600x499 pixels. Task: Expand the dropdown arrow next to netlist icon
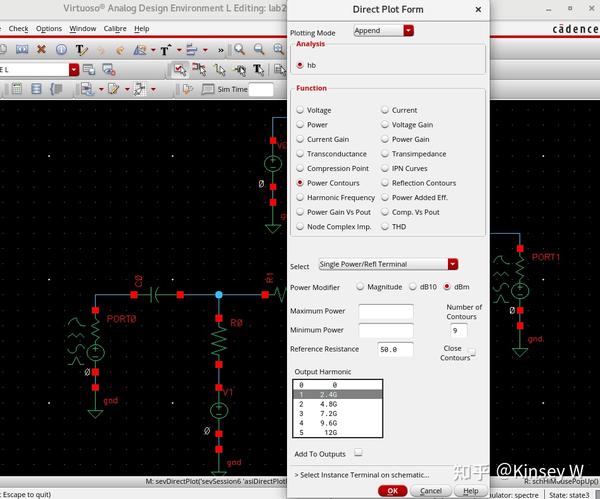pos(101,90)
